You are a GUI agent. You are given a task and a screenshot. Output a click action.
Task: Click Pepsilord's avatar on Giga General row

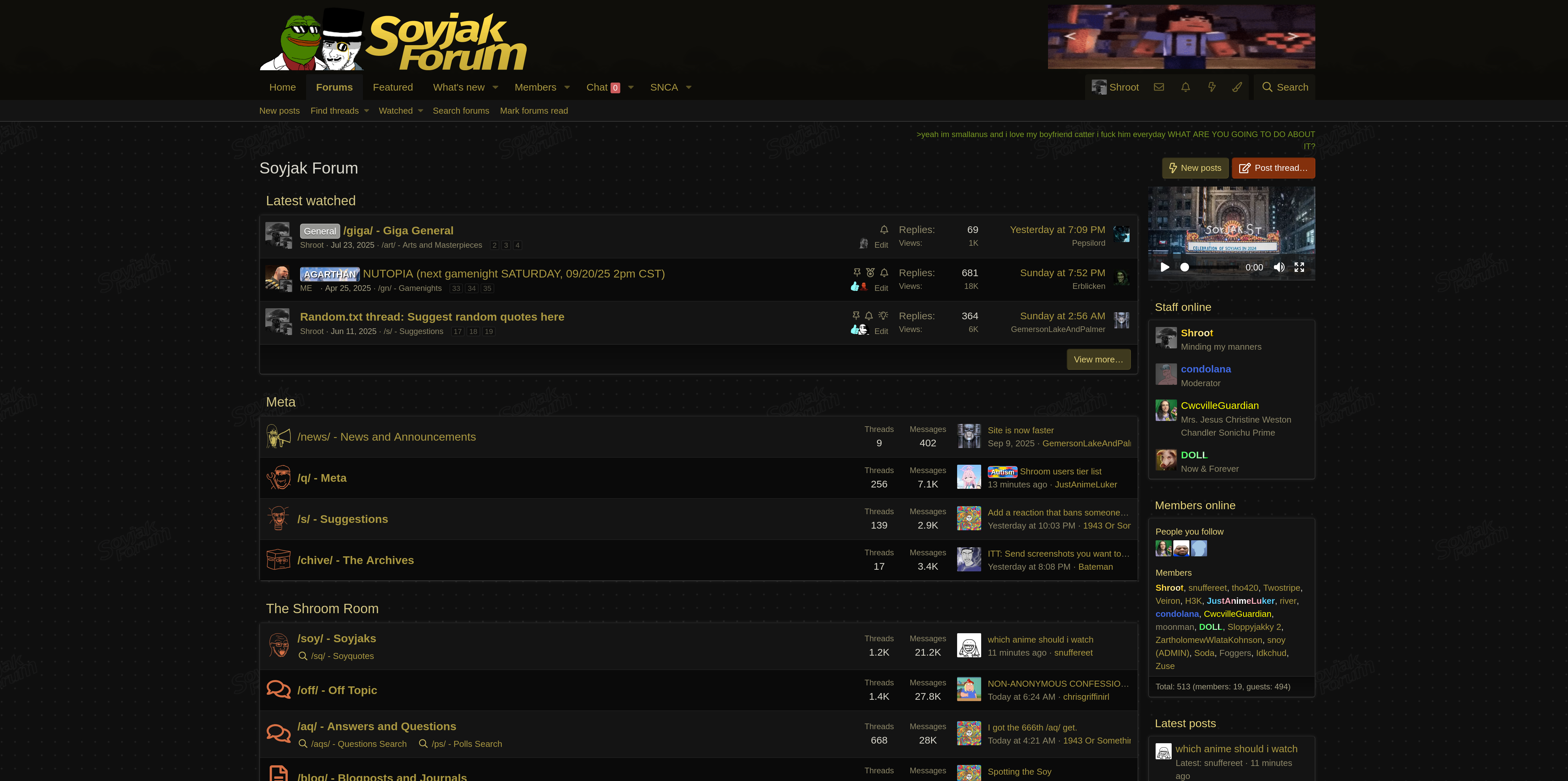click(x=1121, y=234)
